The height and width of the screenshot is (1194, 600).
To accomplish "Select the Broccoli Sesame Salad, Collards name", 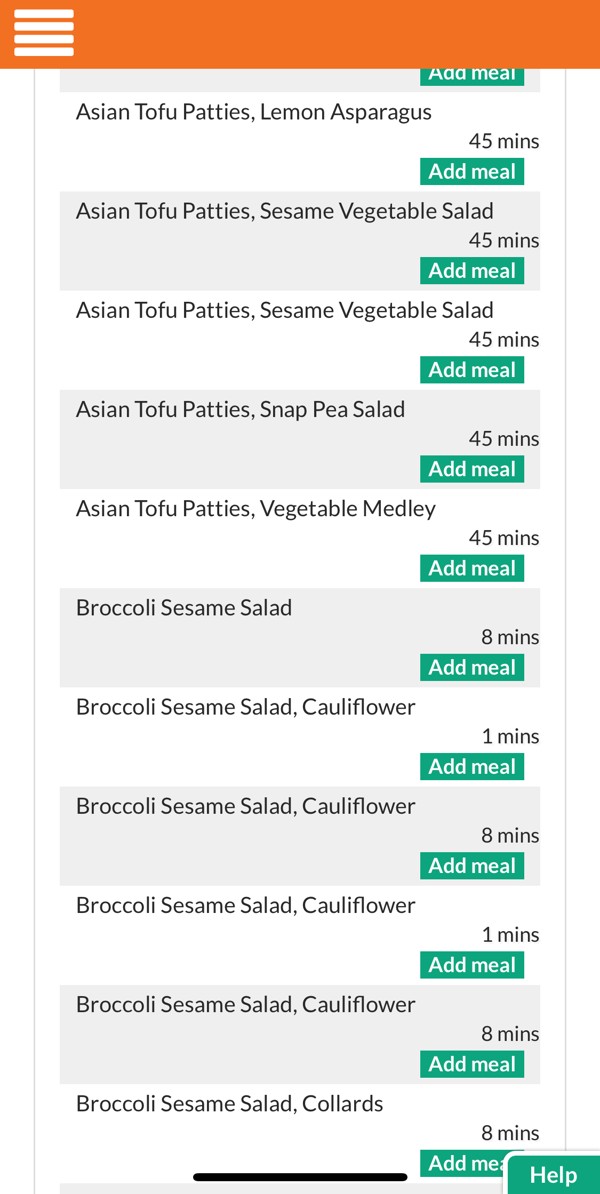I will click(228, 1103).
